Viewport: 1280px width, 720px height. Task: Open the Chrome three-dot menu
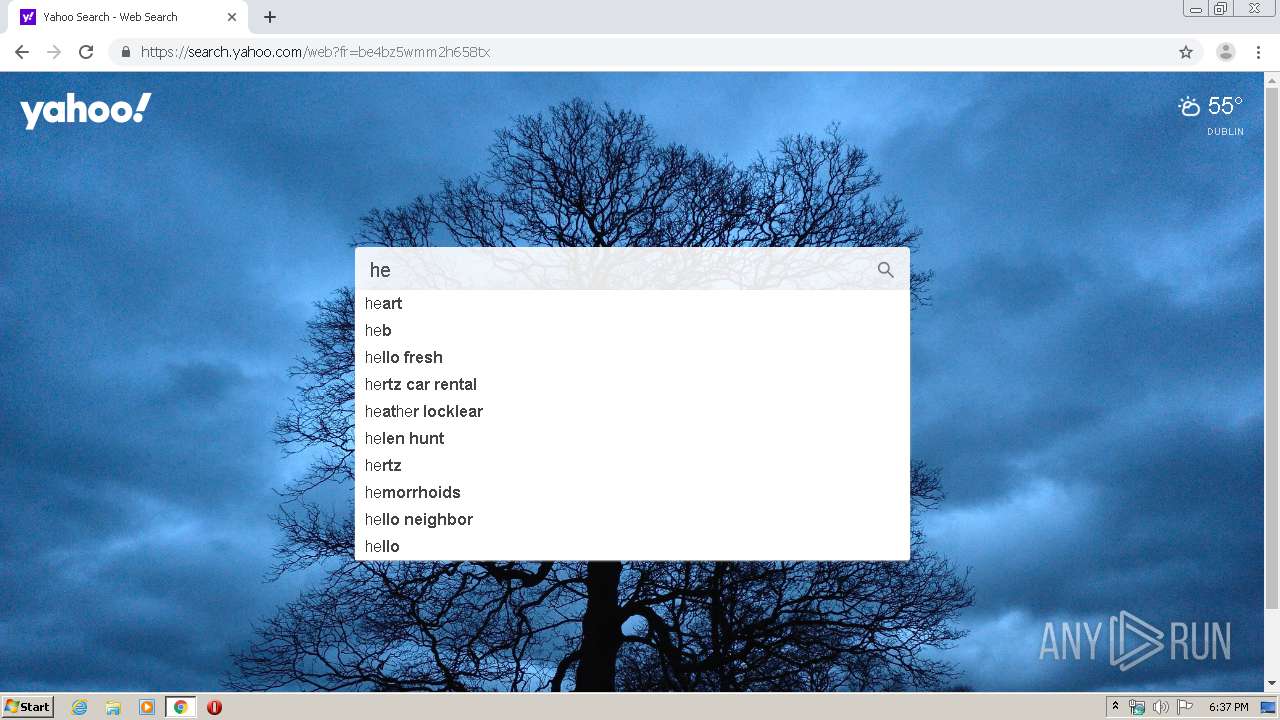[x=1258, y=52]
